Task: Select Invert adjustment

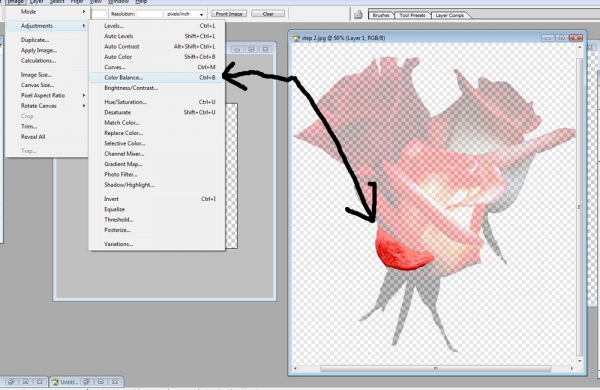Action: (157, 199)
